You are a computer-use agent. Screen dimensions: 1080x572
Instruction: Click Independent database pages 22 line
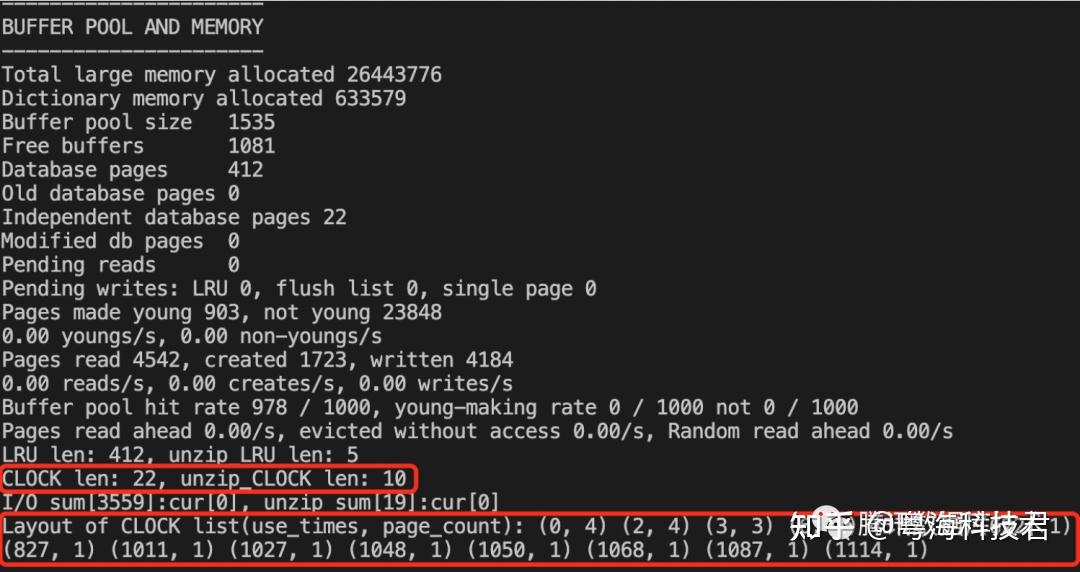pos(174,218)
